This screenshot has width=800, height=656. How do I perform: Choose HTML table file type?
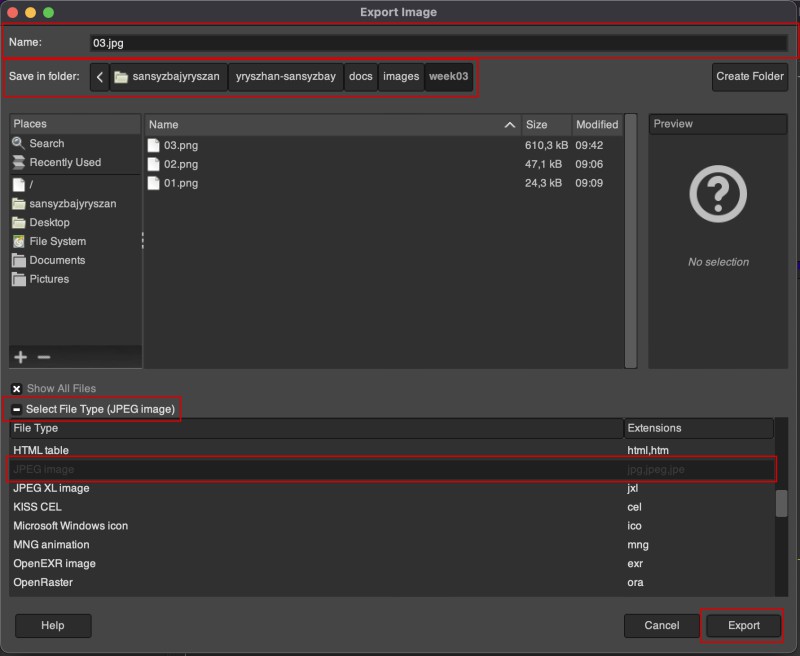point(392,450)
